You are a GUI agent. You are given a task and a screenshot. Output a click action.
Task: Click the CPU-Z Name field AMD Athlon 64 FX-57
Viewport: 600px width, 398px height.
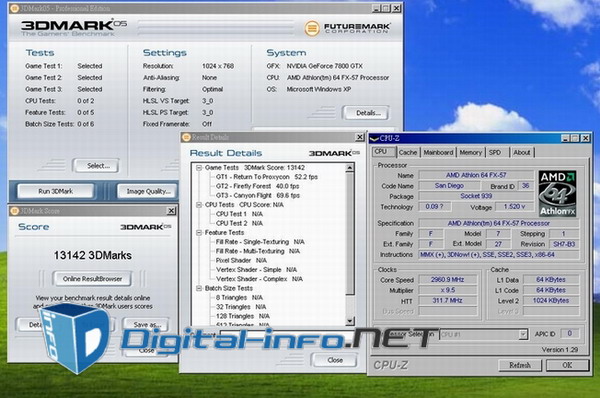(x=476, y=175)
